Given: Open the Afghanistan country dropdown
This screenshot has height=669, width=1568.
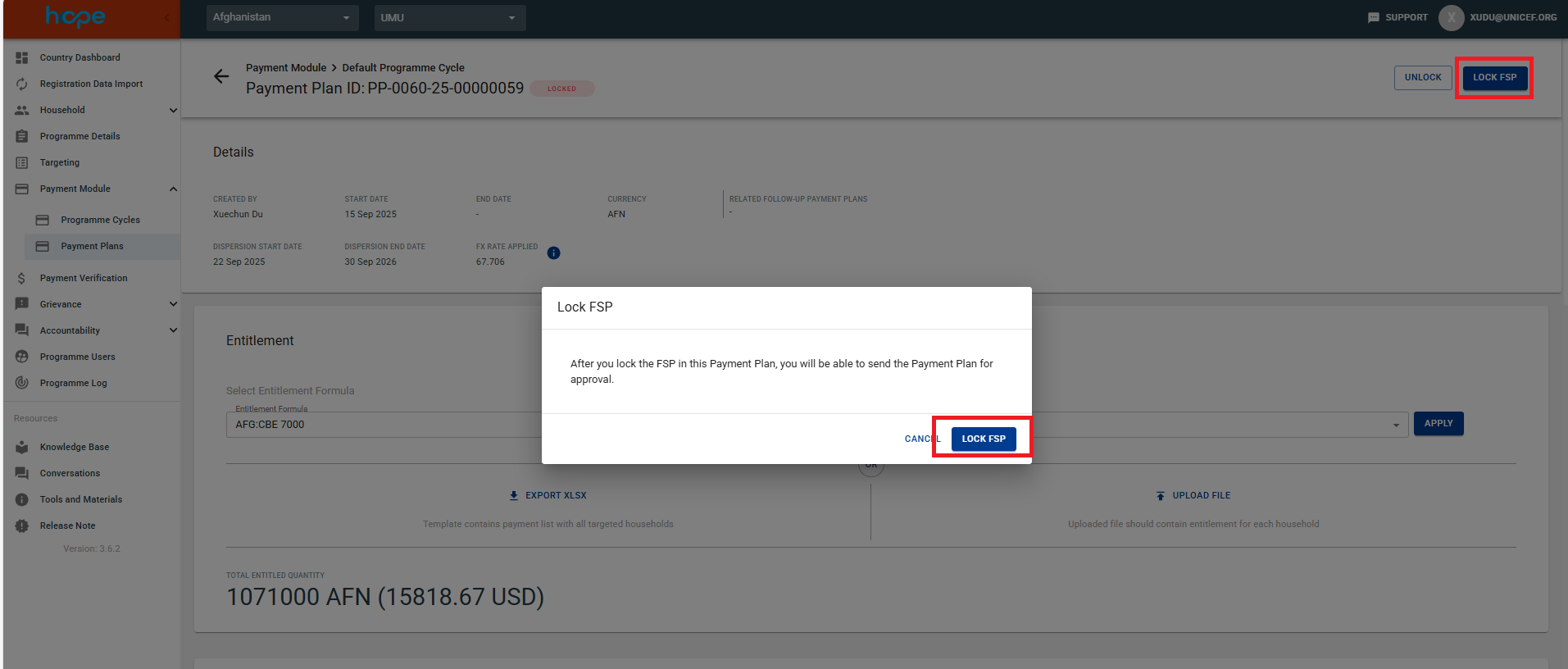Looking at the screenshot, I should [282, 17].
